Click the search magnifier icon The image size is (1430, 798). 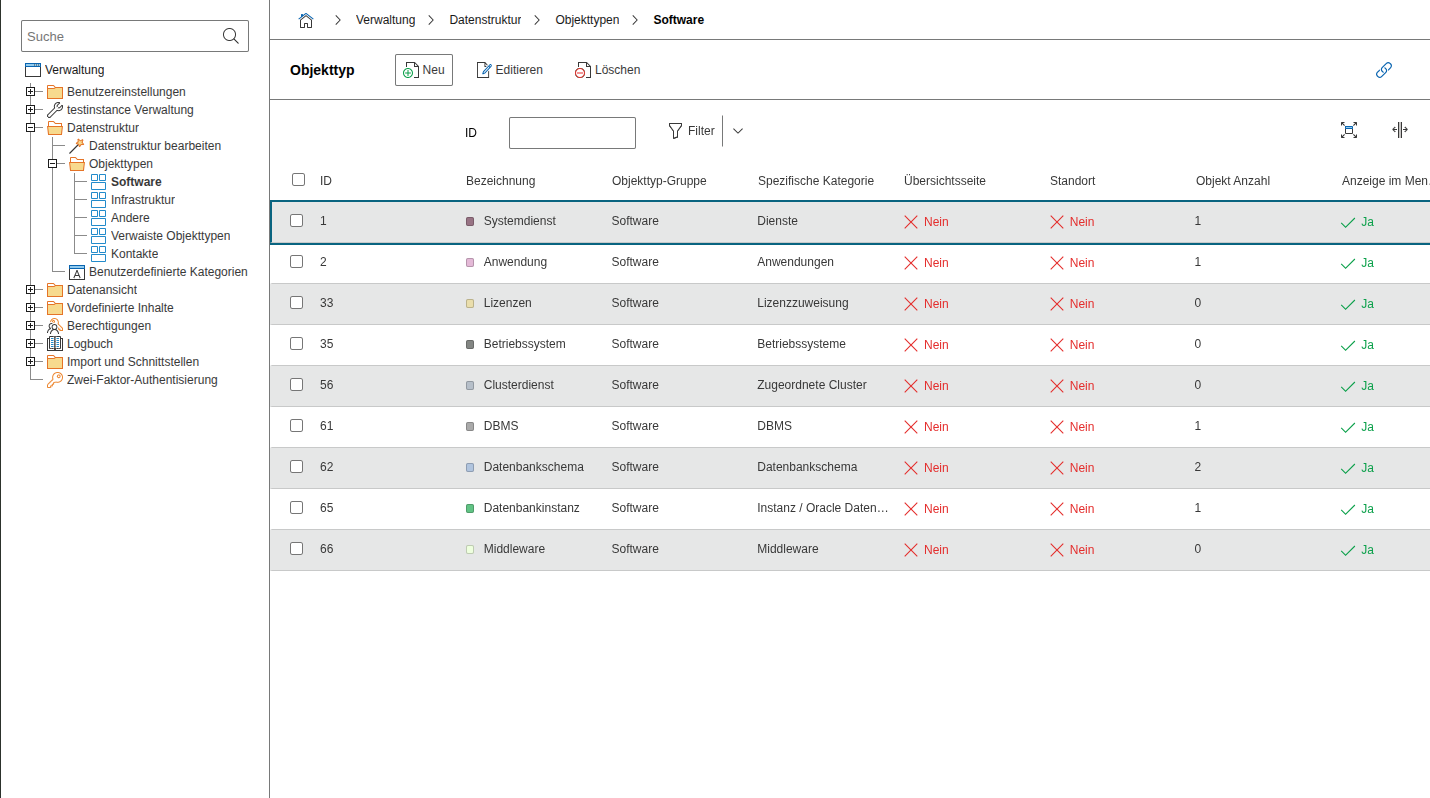(231, 36)
